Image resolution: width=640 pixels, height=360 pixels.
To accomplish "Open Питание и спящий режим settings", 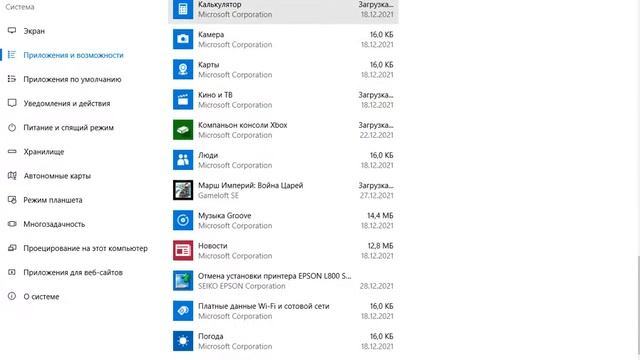I will tap(69, 128).
